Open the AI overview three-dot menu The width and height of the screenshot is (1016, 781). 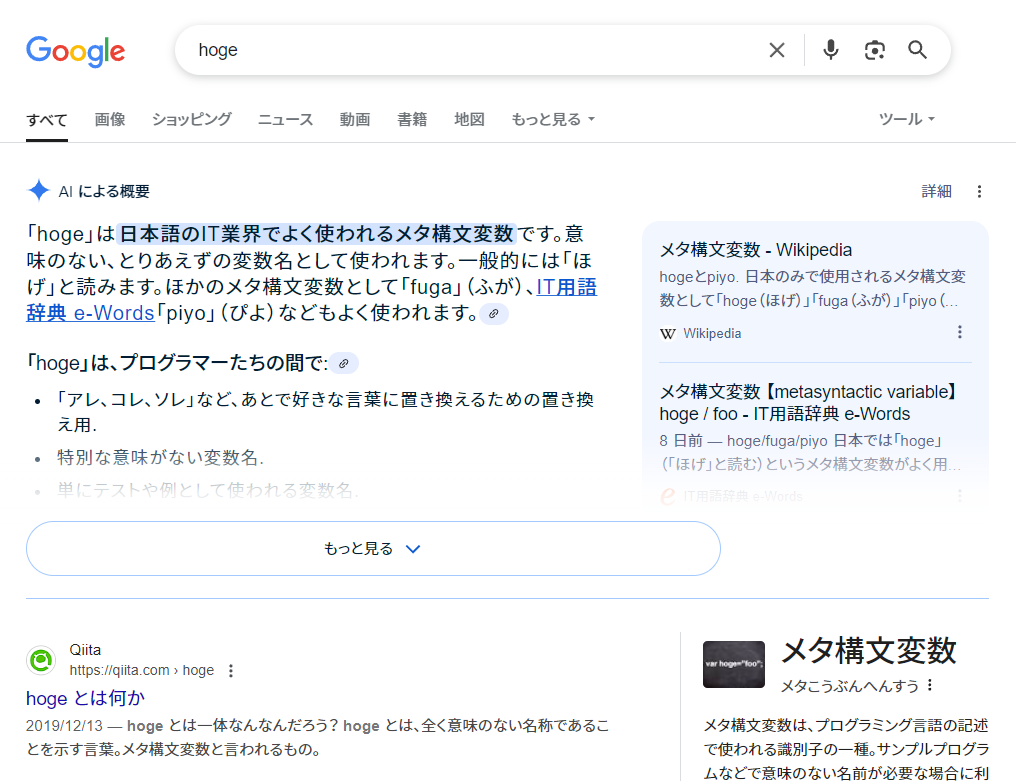979,191
